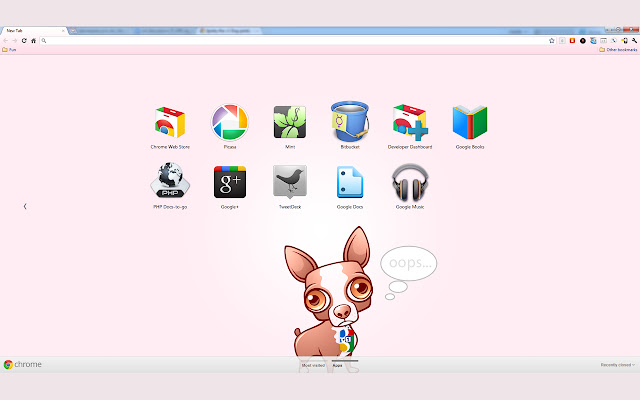Click the back navigation arrow
Viewport: 640px width, 400px height.
pos(5,40)
